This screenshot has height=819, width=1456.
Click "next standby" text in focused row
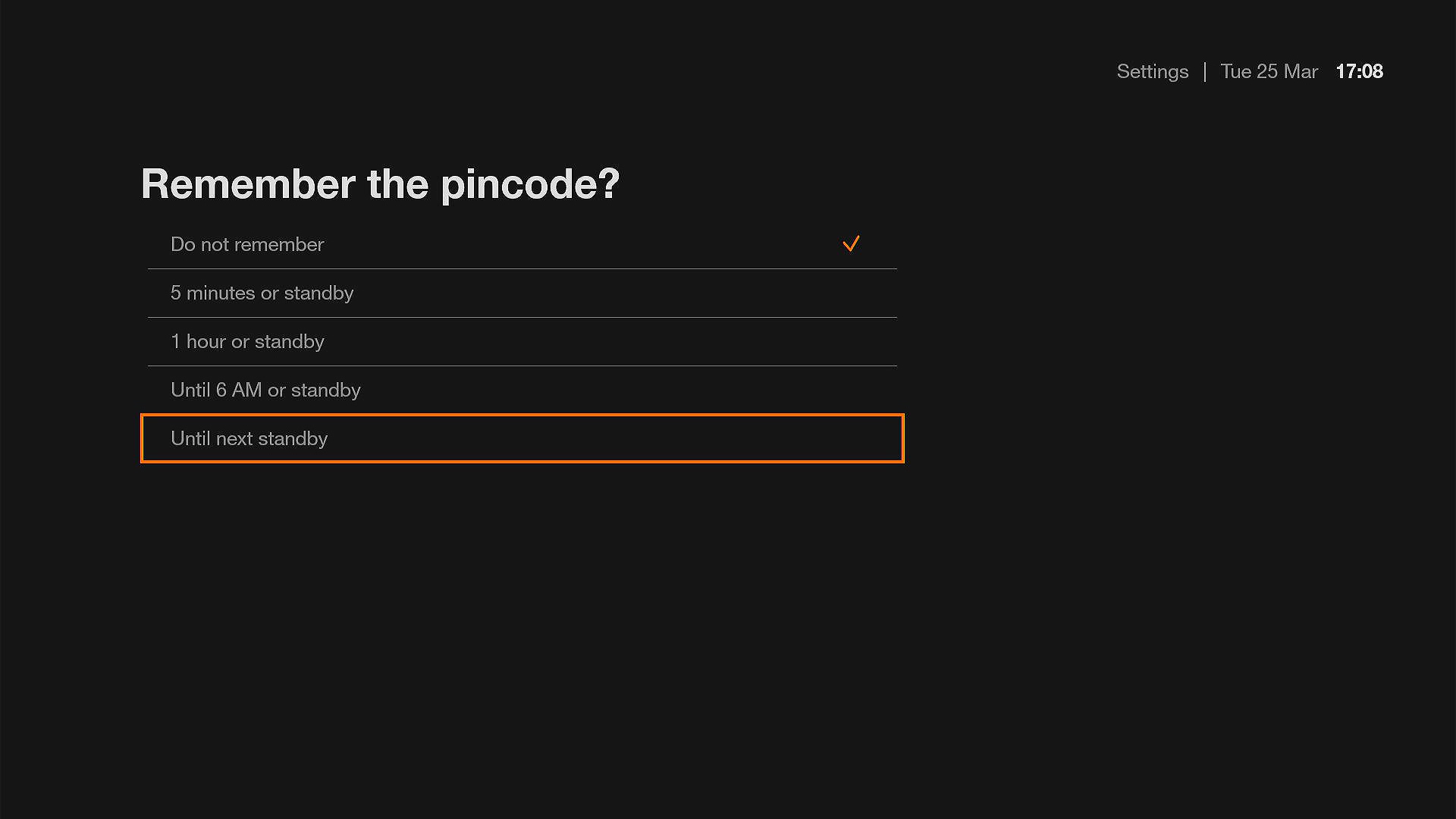(x=271, y=438)
